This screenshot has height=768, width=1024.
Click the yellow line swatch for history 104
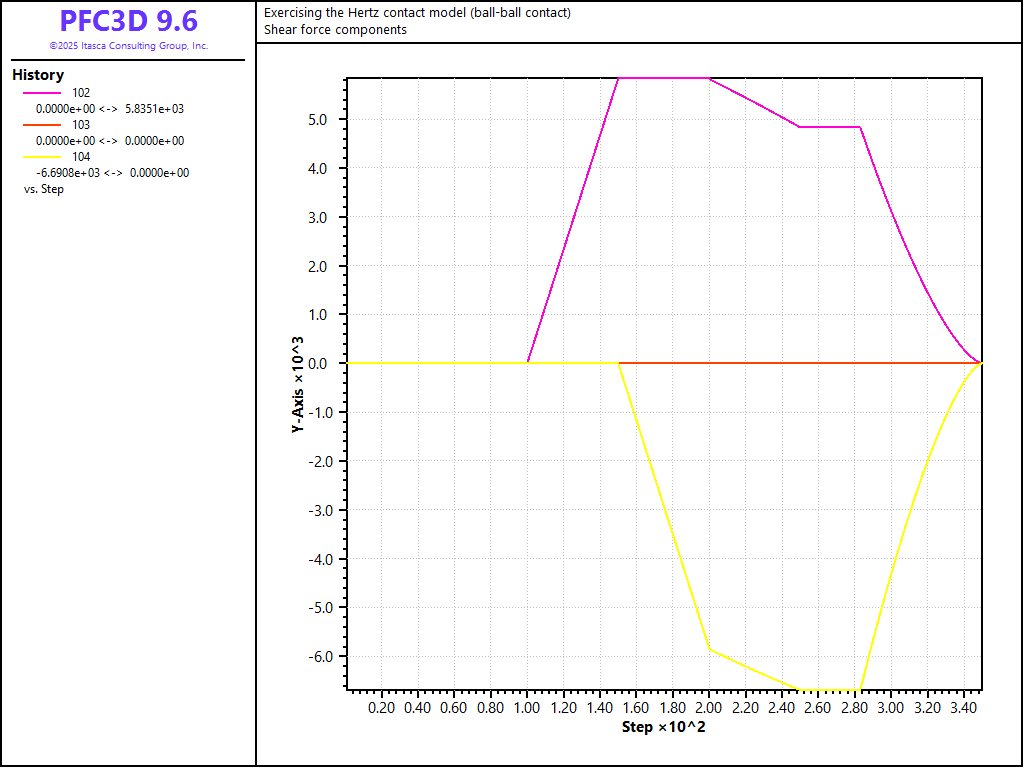coord(41,157)
